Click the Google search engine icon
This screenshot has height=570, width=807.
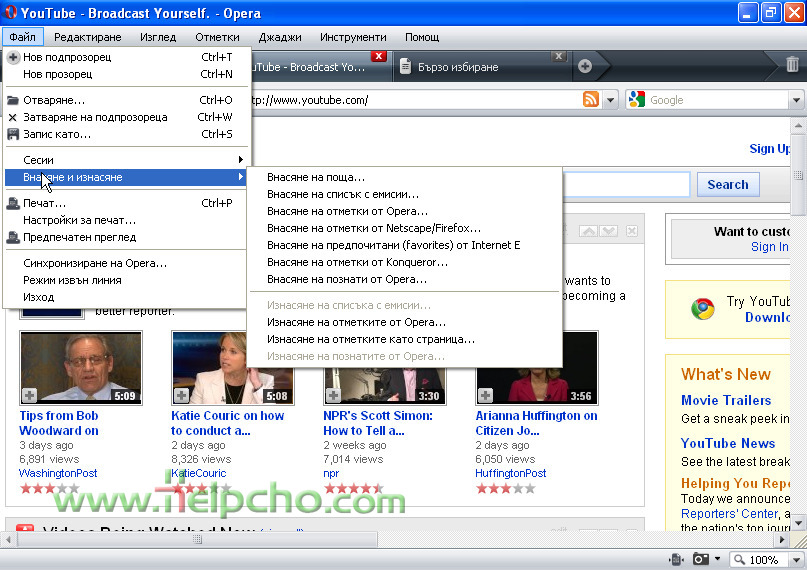click(637, 100)
